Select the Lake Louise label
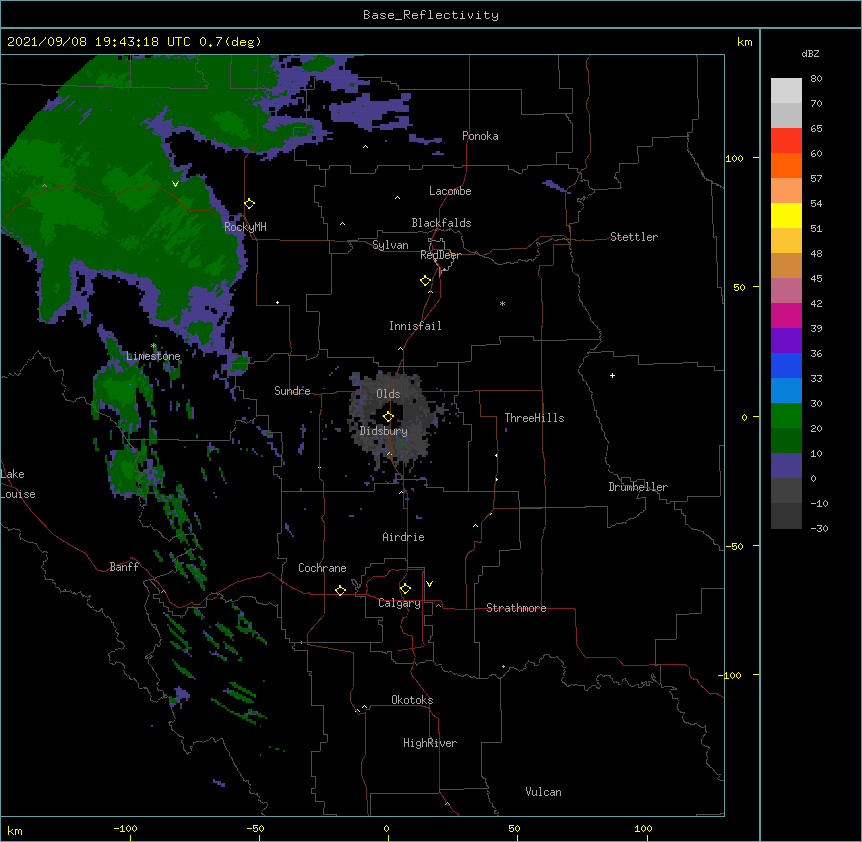The width and height of the screenshot is (862, 842). [18, 484]
